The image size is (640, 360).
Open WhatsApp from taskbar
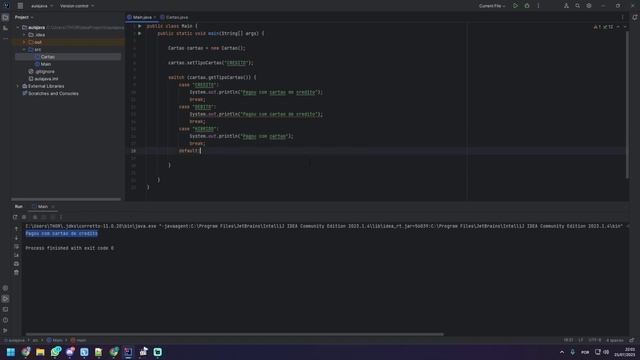[x=55, y=352]
